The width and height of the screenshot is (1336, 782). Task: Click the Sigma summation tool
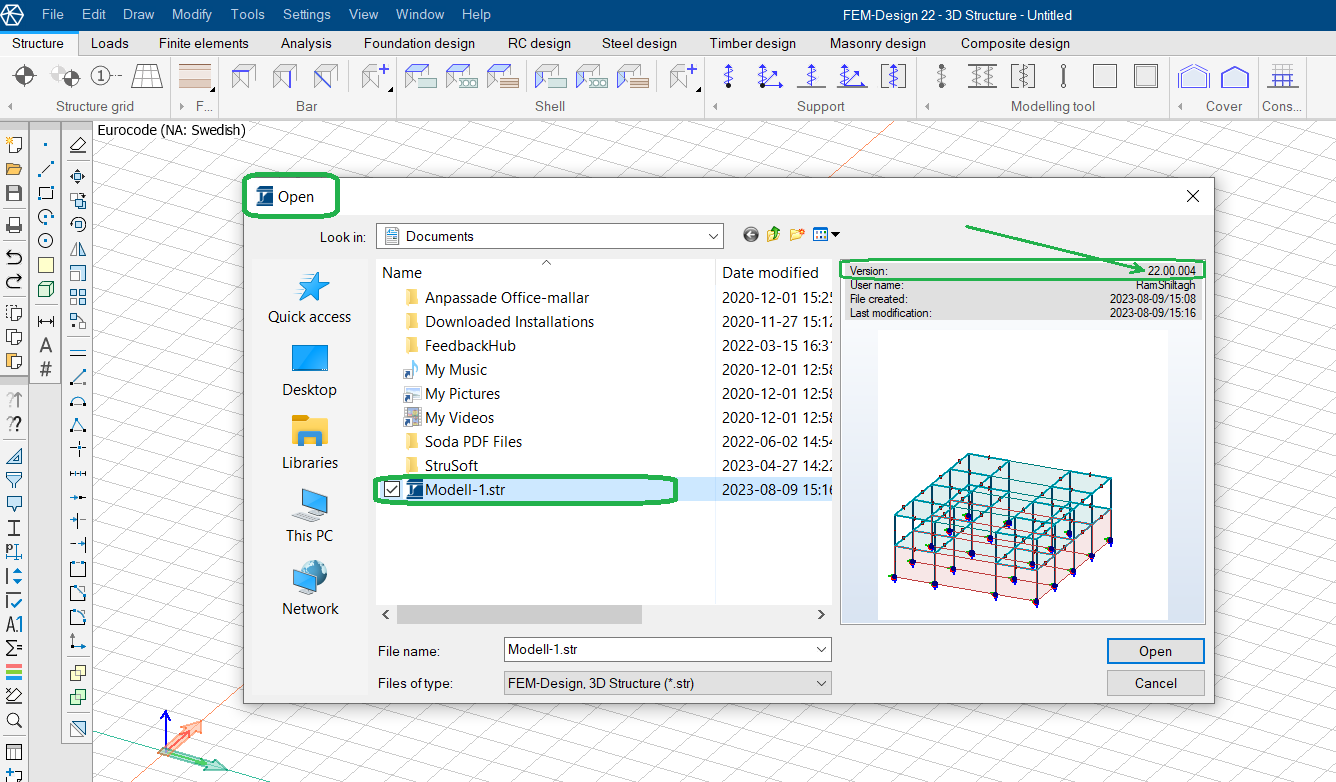tap(14, 648)
